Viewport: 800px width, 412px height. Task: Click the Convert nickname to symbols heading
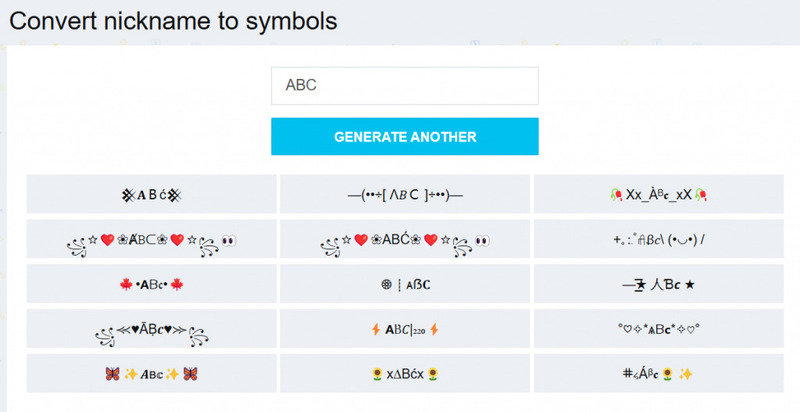[173, 21]
